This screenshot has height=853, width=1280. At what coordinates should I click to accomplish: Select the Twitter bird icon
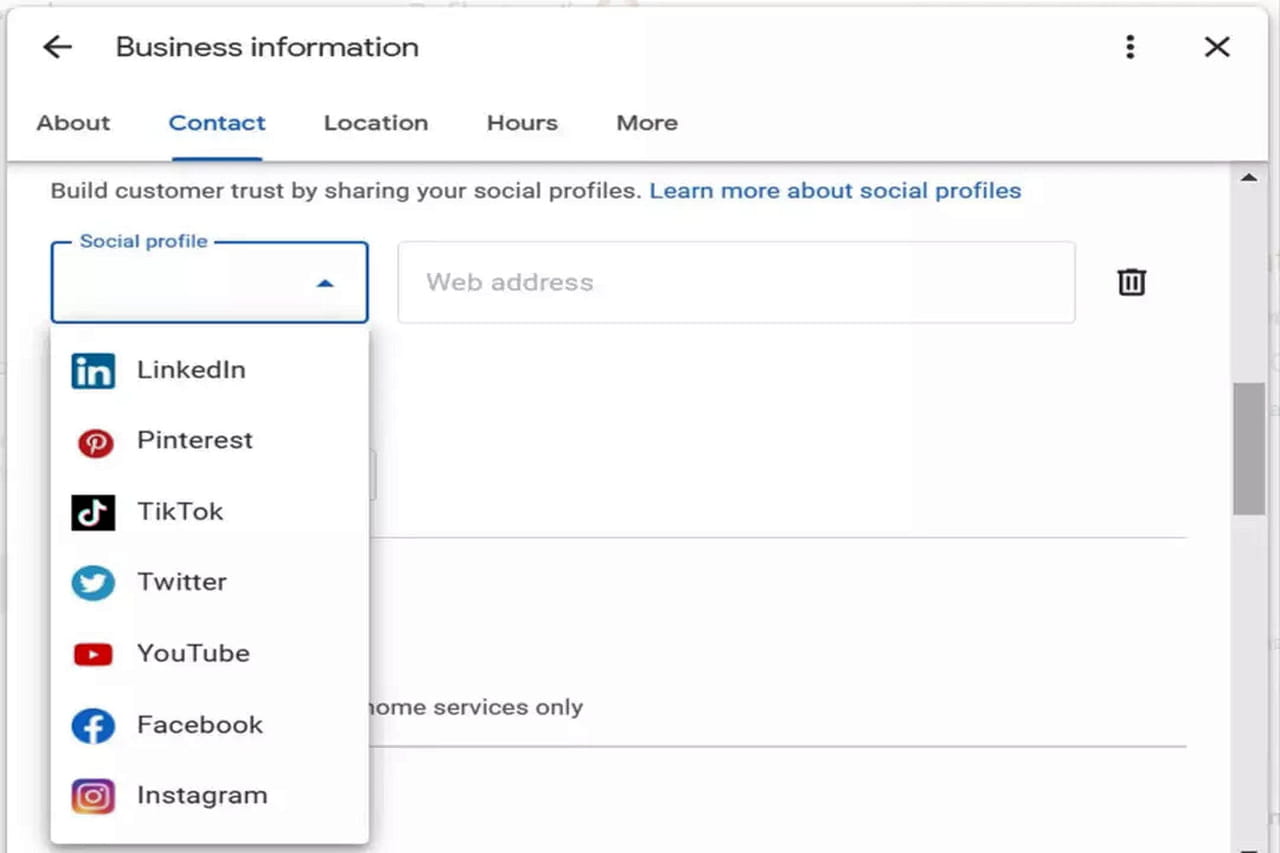pos(93,583)
